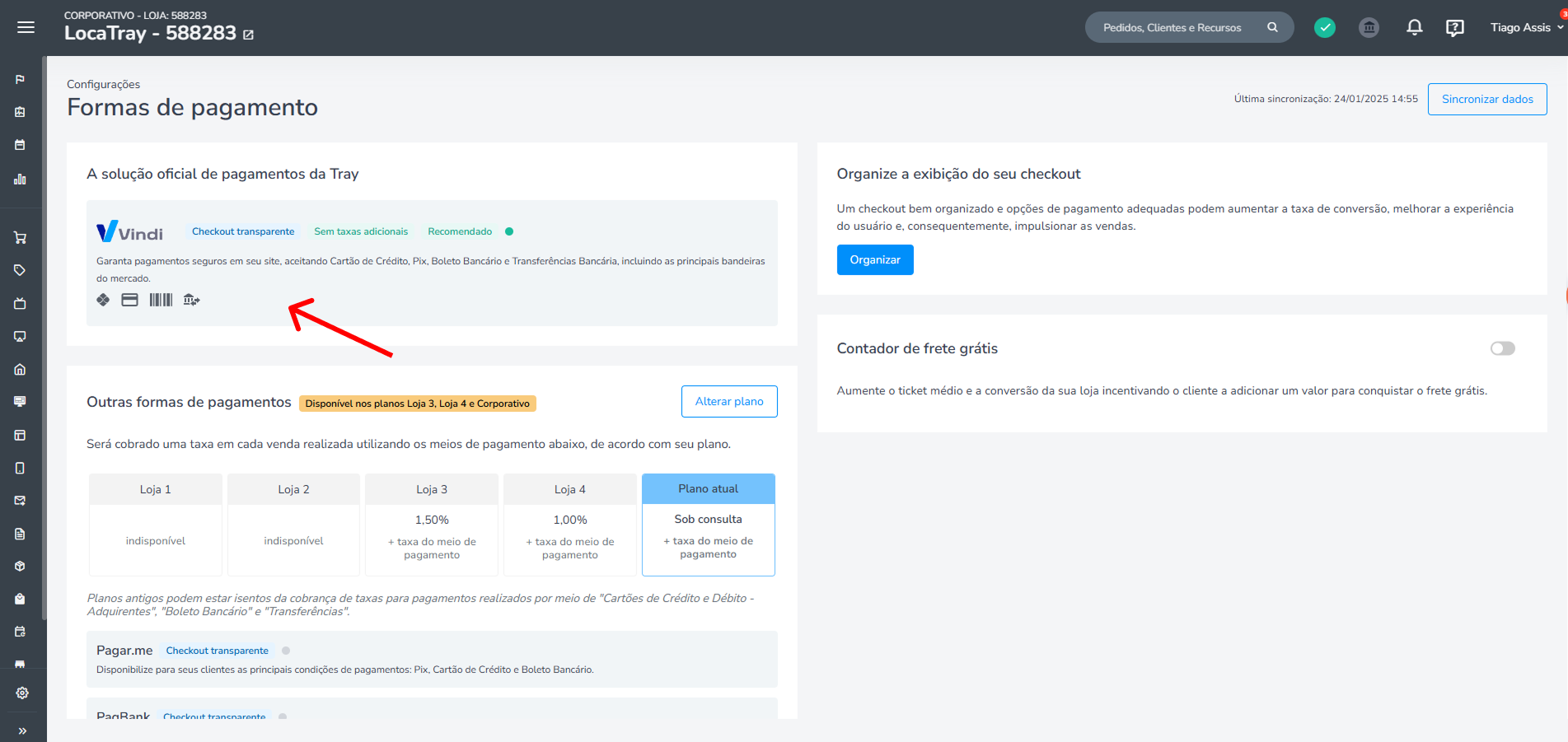Click the sidebar vertical scrollbar

44,338
